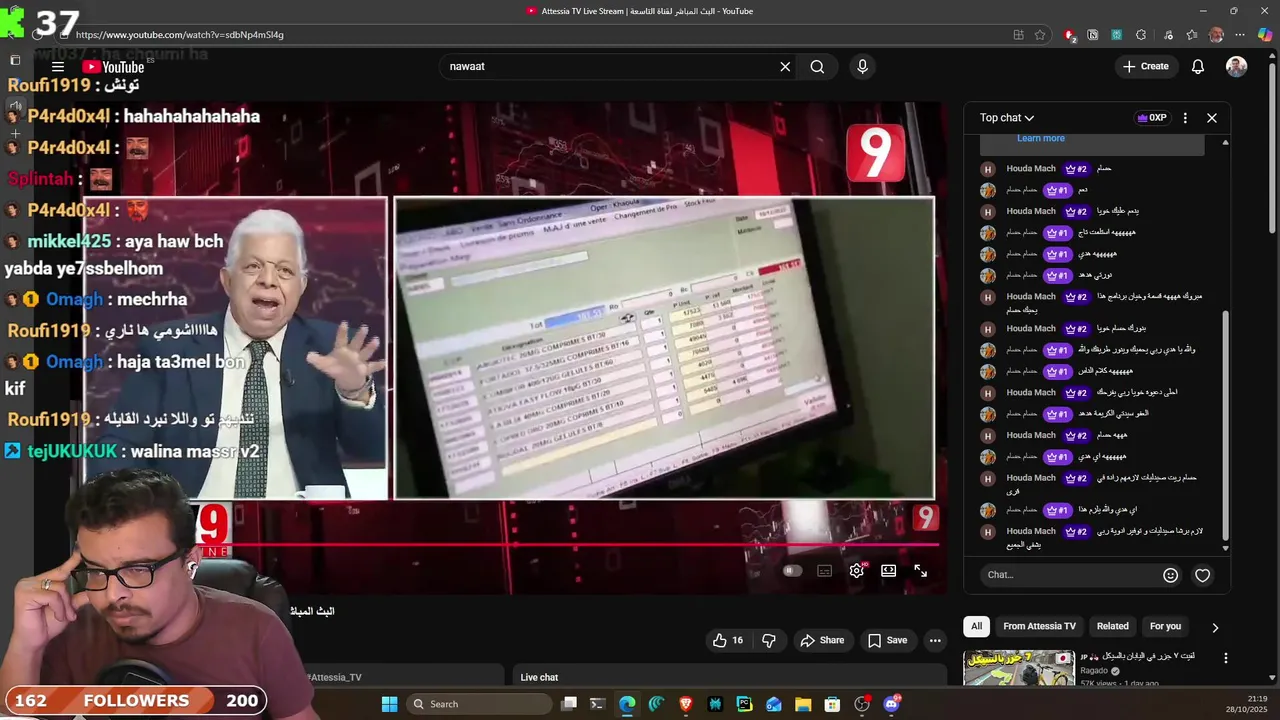The width and height of the screenshot is (1280, 720).
Task: Open browser Settings and more menu
Action: tap(1239, 34)
